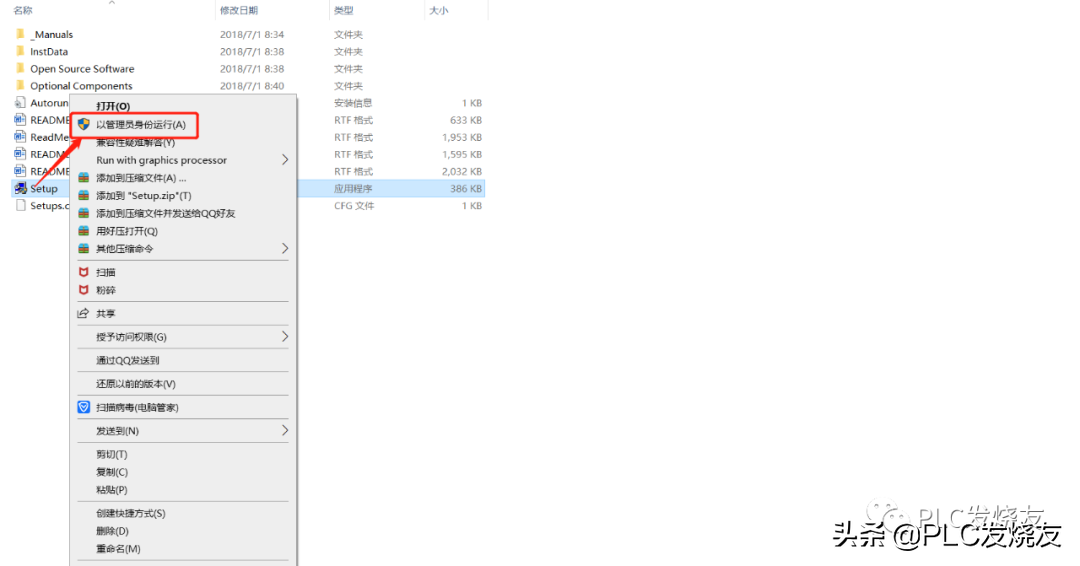Select the Setups.cfg file icon
Image resolution: width=1080 pixels, height=566 pixels.
pyautogui.click(x=20, y=206)
